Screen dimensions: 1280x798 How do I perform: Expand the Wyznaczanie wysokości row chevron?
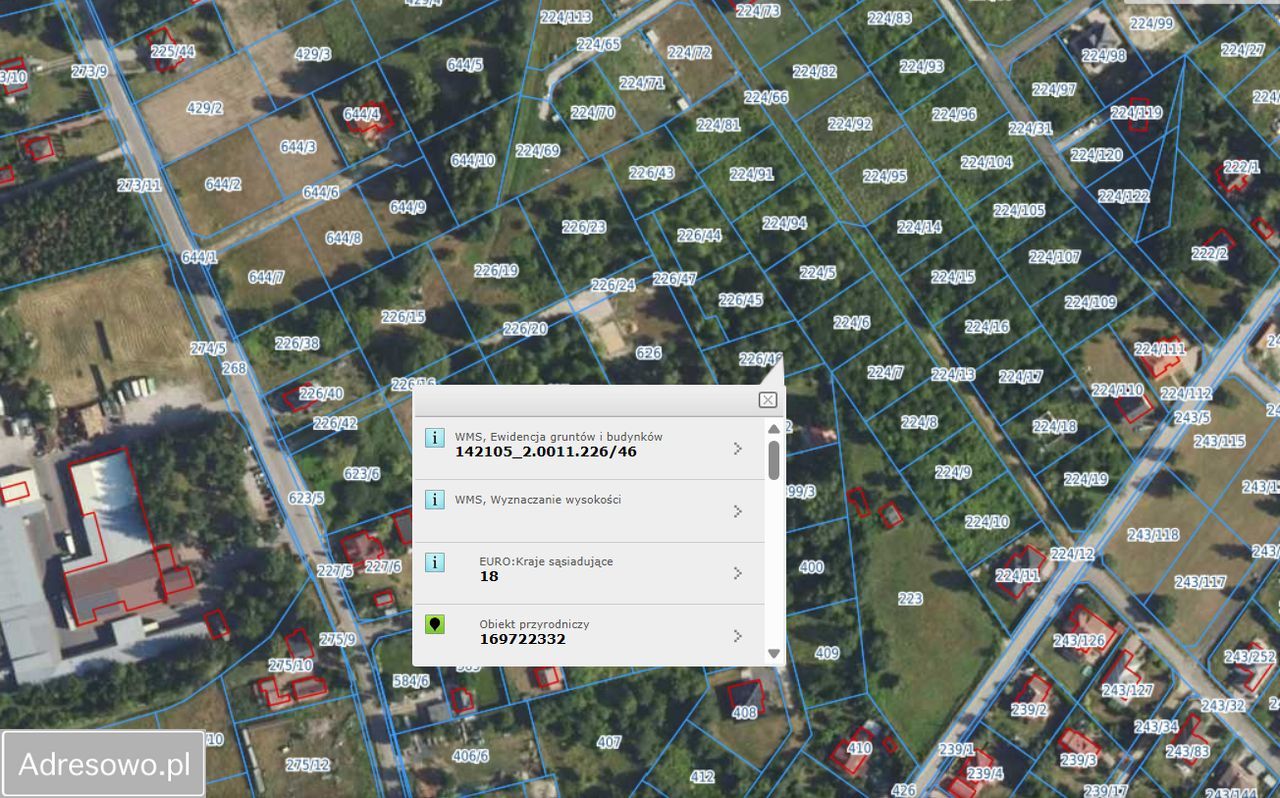pyautogui.click(x=738, y=511)
